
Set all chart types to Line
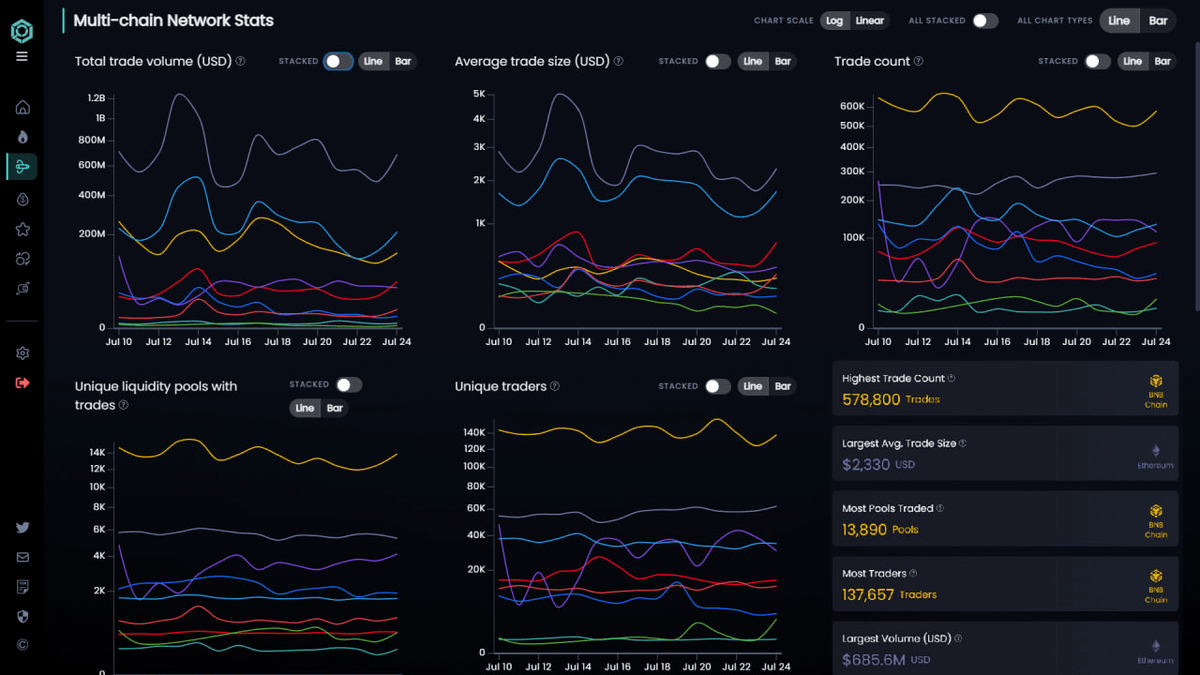point(1119,21)
